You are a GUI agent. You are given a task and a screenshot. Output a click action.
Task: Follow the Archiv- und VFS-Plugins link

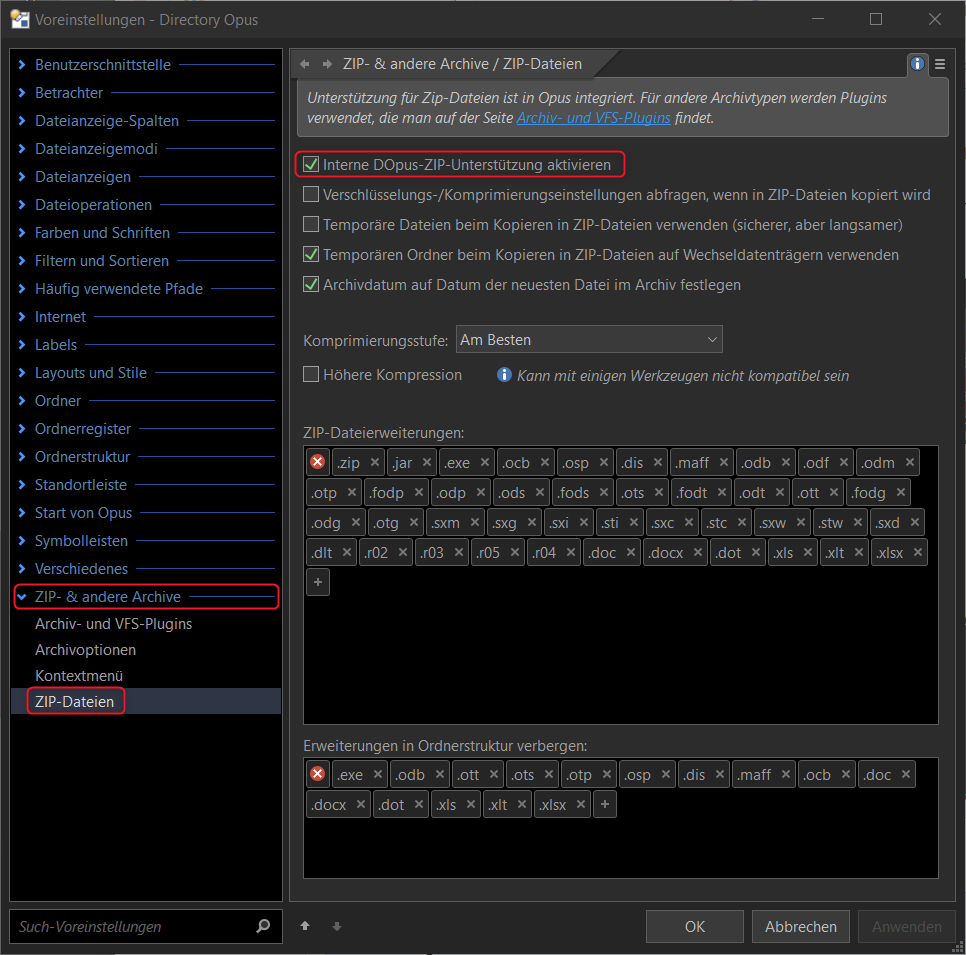593,118
